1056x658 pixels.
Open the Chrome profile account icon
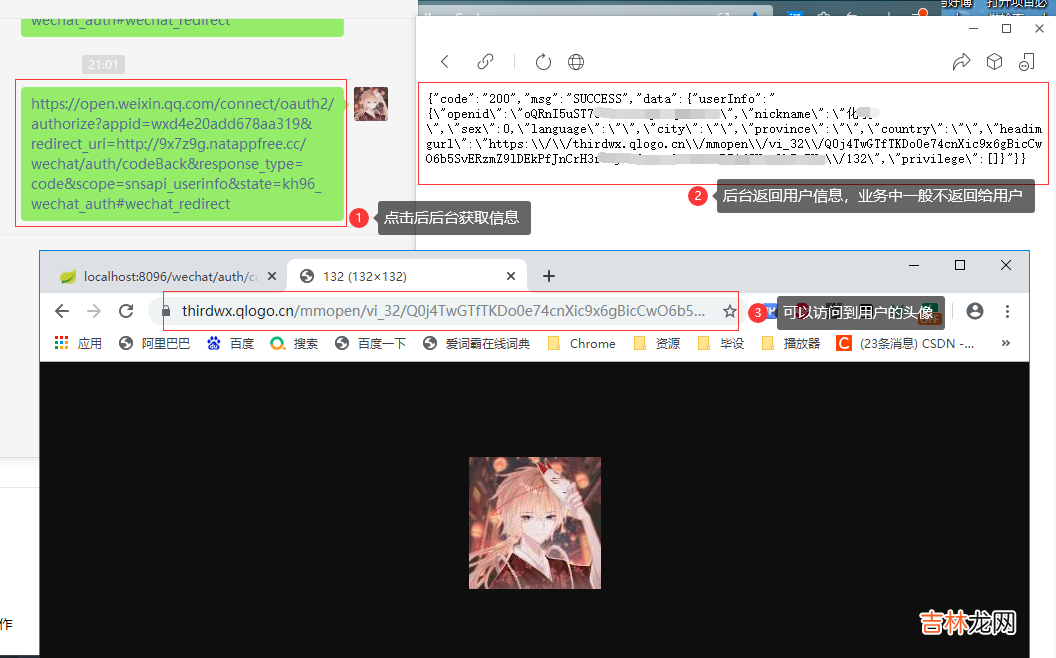pyautogui.click(x=975, y=311)
